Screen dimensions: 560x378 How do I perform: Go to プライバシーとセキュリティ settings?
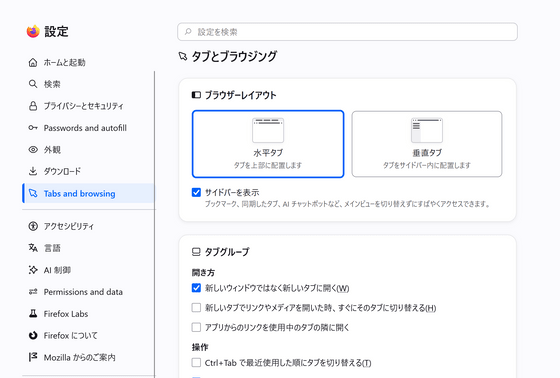click(x=88, y=106)
